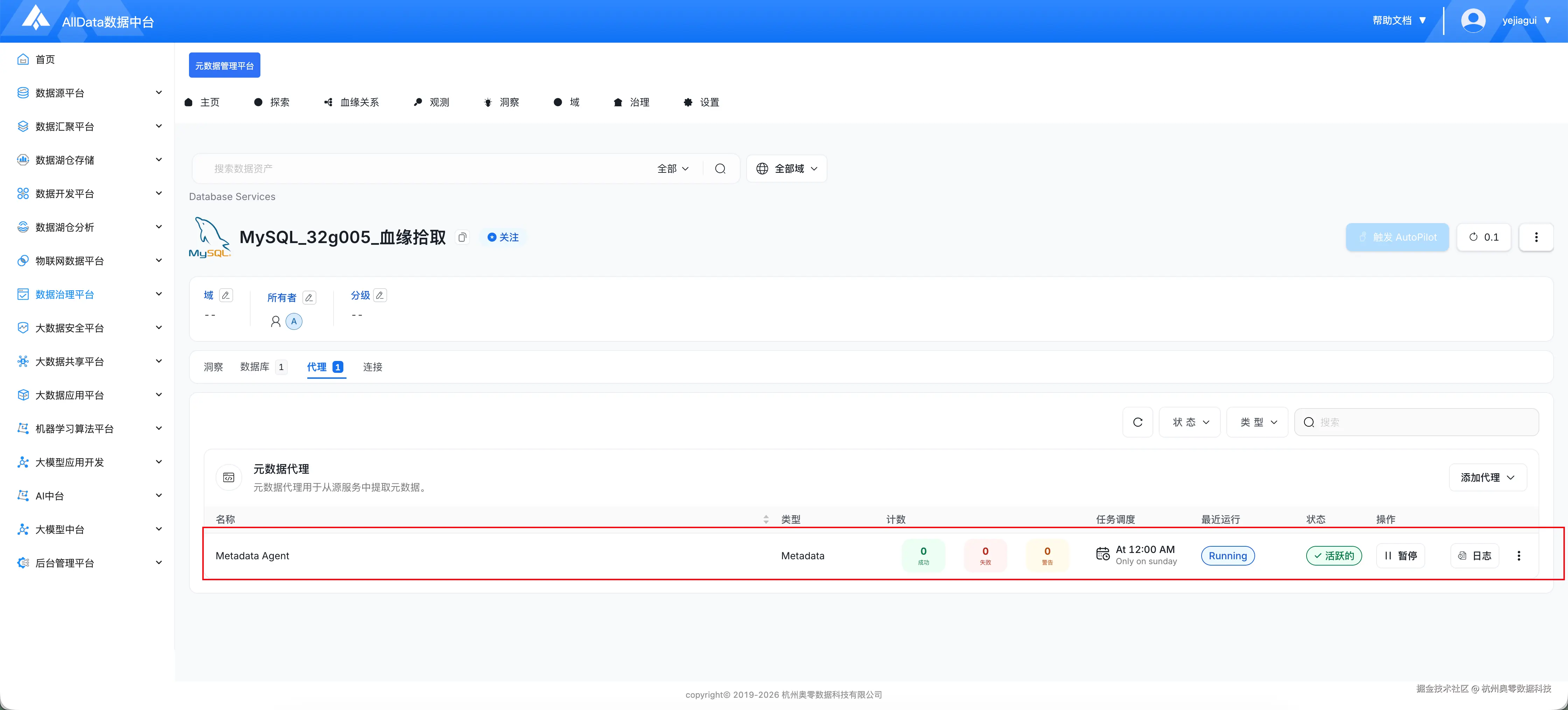1568x710 pixels.
Task: Switch to the 连接 tab
Action: pyautogui.click(x=372, y=367)
